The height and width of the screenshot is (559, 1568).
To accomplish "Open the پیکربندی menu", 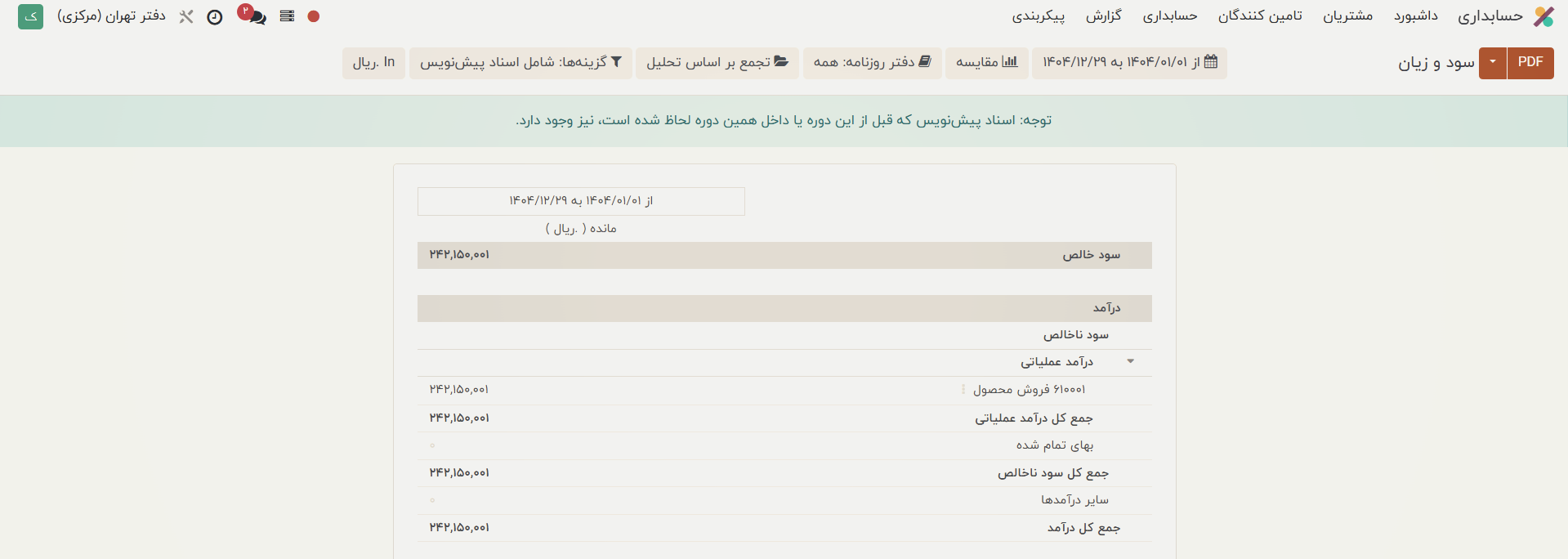I will 1038,16.
